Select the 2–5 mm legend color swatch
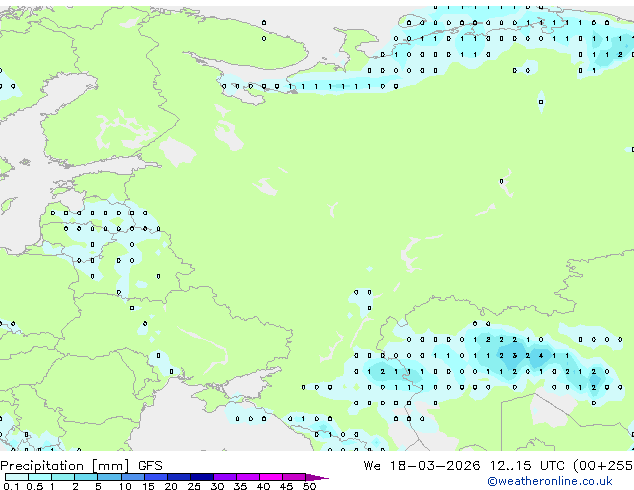 [86, 477]
